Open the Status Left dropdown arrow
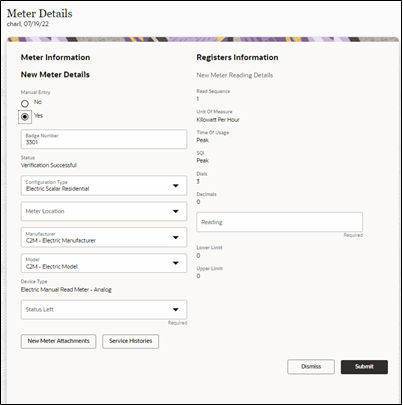 [176, 310]
